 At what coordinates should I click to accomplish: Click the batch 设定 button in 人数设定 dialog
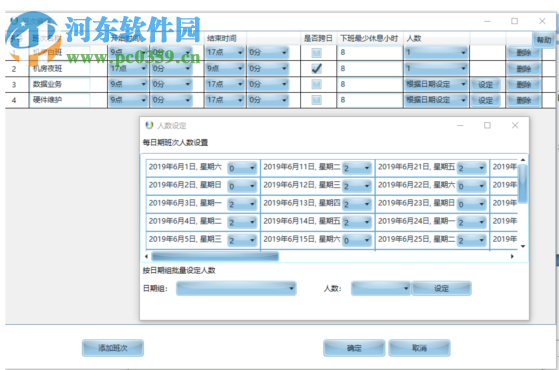point(441,288)
